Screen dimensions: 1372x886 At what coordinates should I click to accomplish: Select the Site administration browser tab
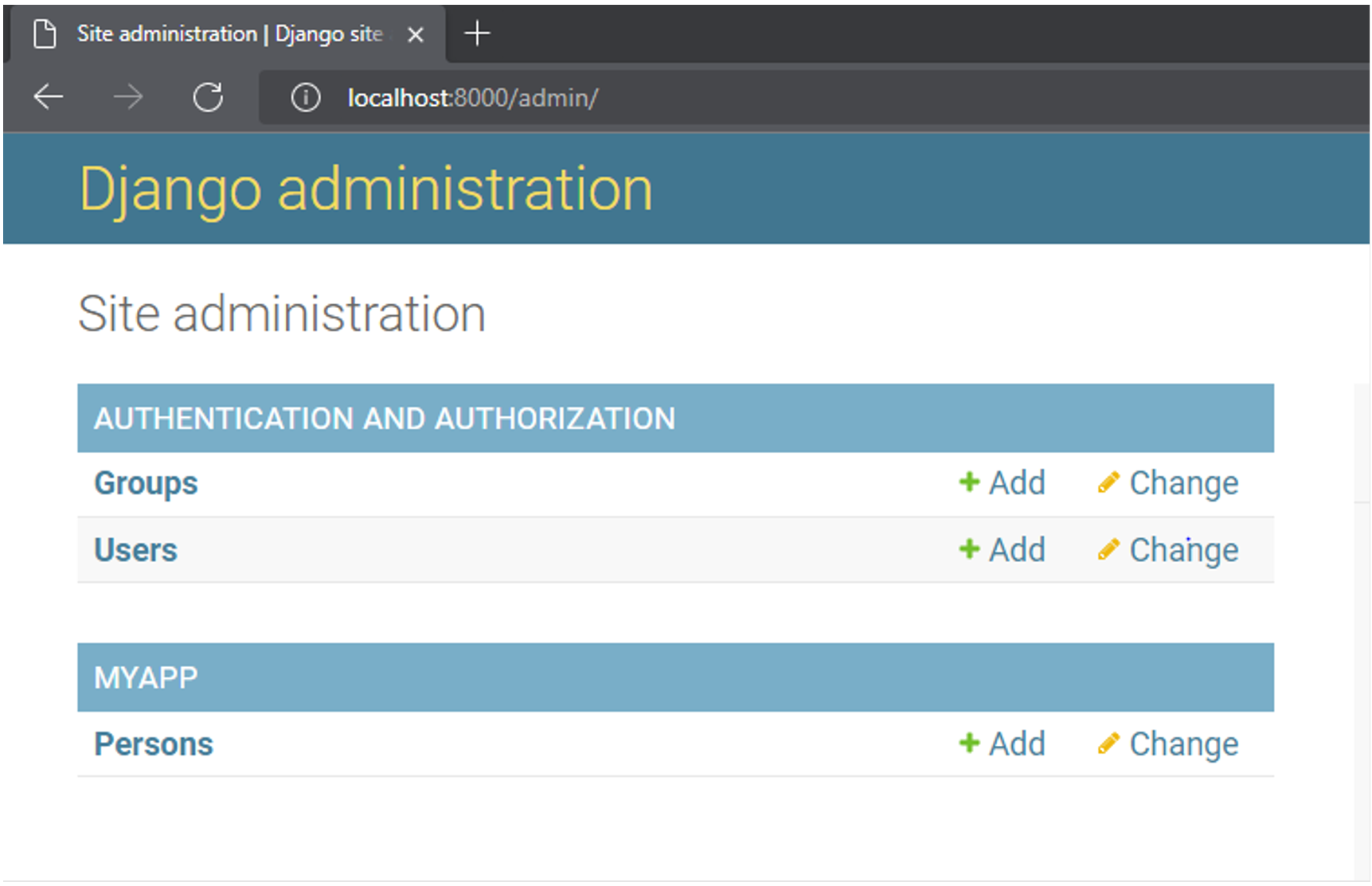pyautogui.click(x=229, y=33)
